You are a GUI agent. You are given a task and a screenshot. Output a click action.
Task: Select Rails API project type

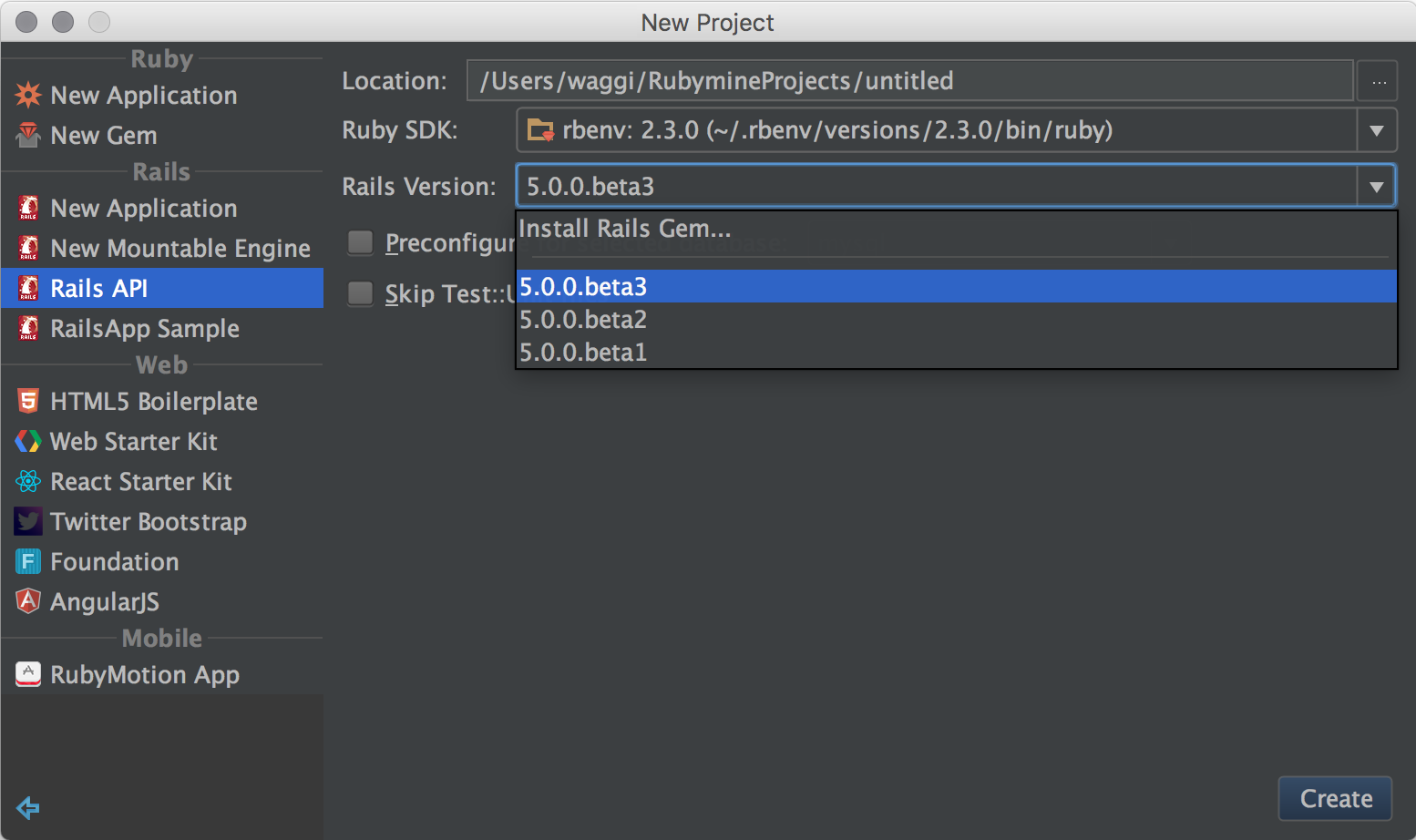point(162,288)
